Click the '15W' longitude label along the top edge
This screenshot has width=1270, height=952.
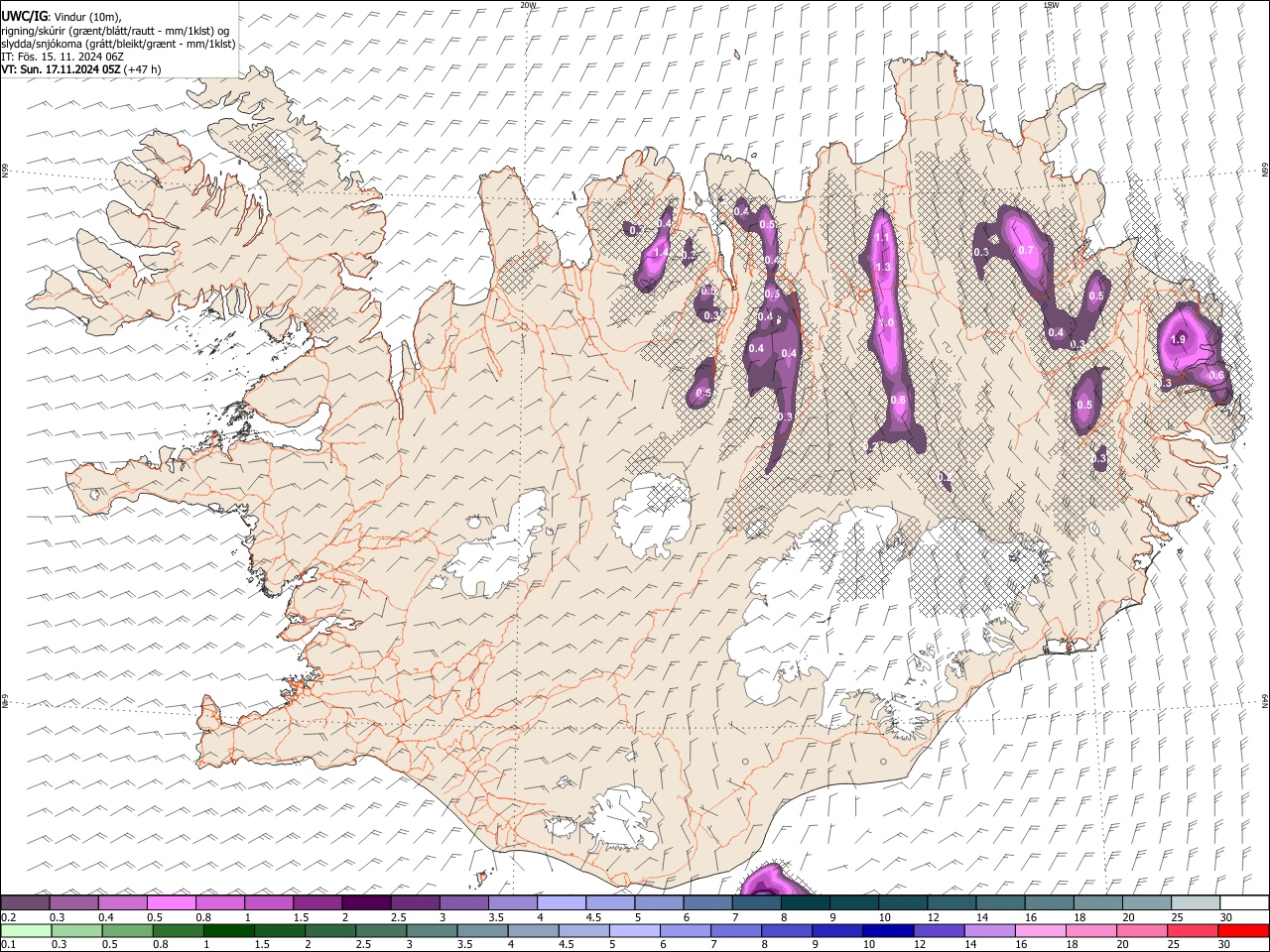(x=1051, y=5)
